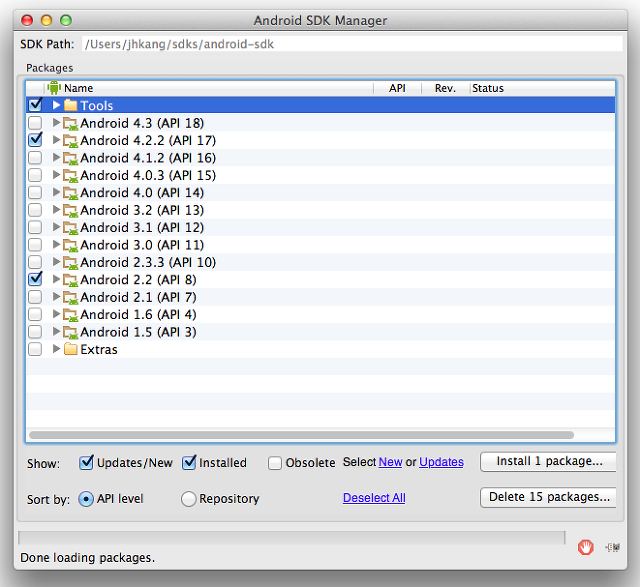Open the SDK Manager log icon
The image size is (640, 587).
(613, 547)
